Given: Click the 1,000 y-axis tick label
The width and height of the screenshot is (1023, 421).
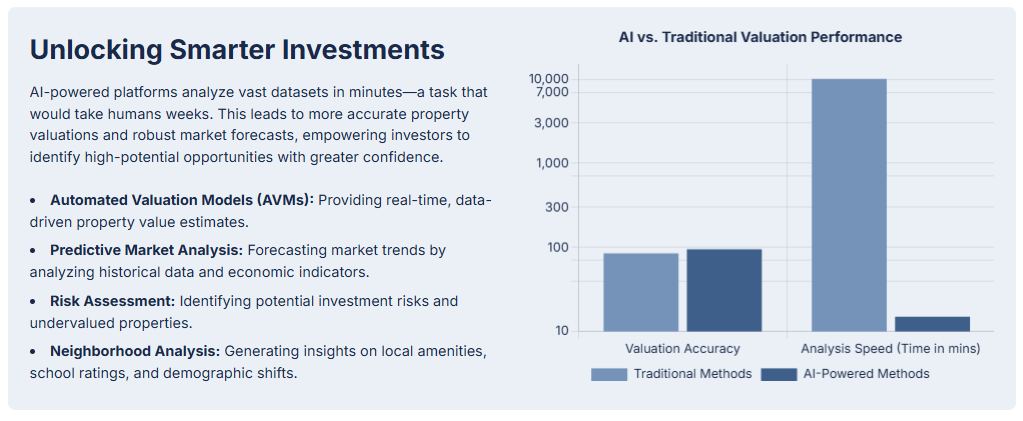Looking at the screenshot, I should [x=553, y=163].
